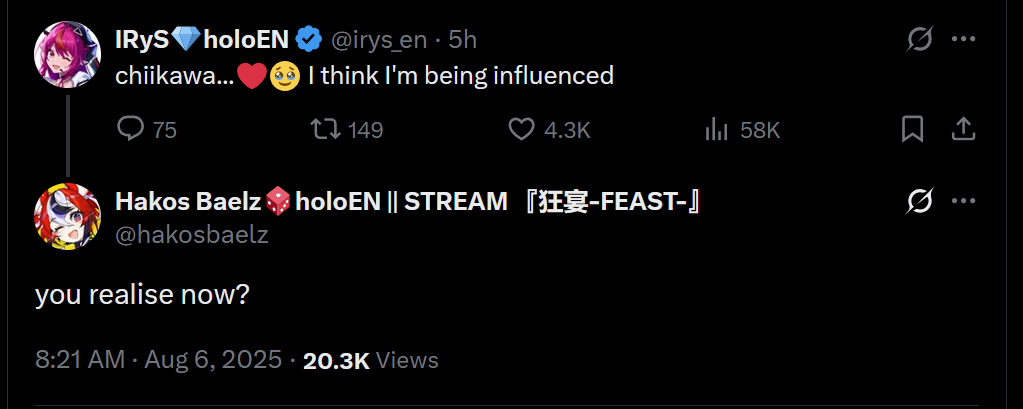Screen dimensions: 1023x409
Task: Open the 5h timestamp link
Action: tap(462, 40)
